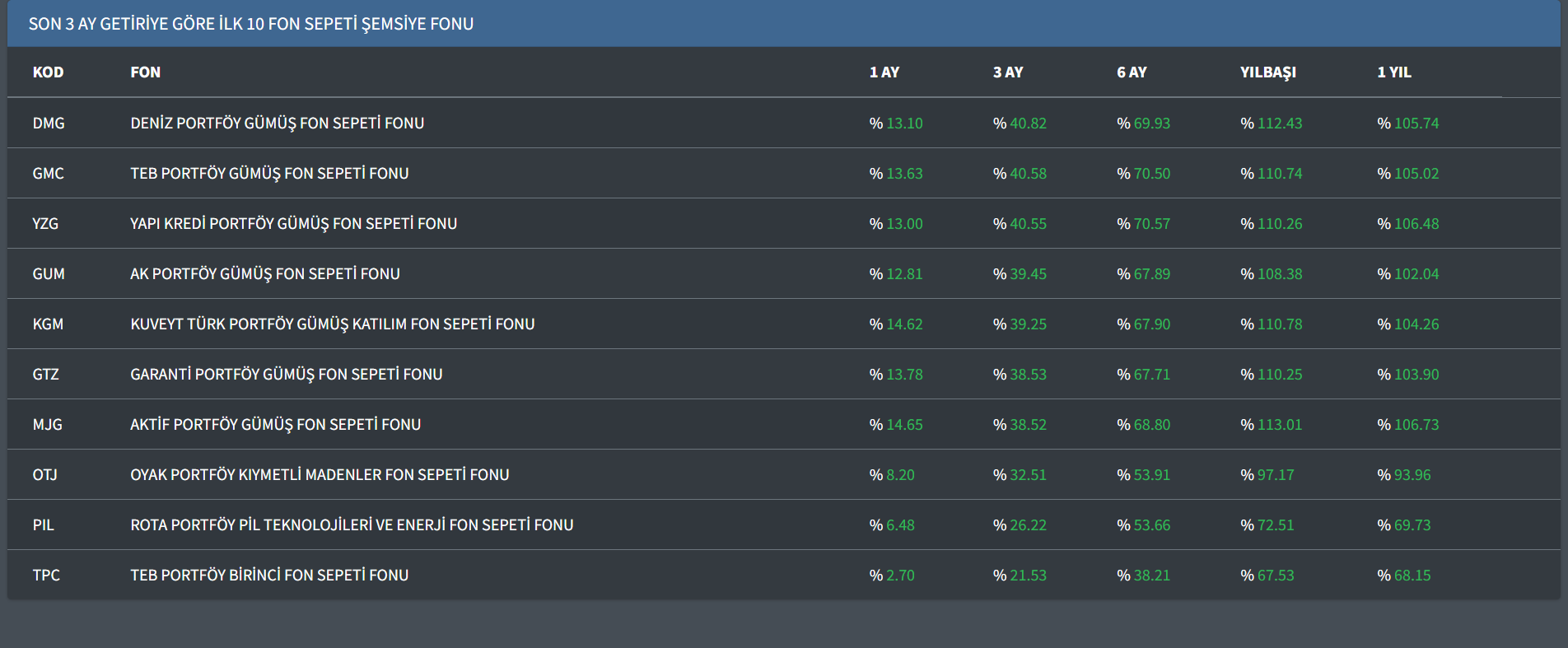Open GARANTİ PORTFÖY GÜMÜŞ FON SEPETİ FONU
Viewport: 1568px width, 648px height.
pyautogui.click(x=286, y=375)
